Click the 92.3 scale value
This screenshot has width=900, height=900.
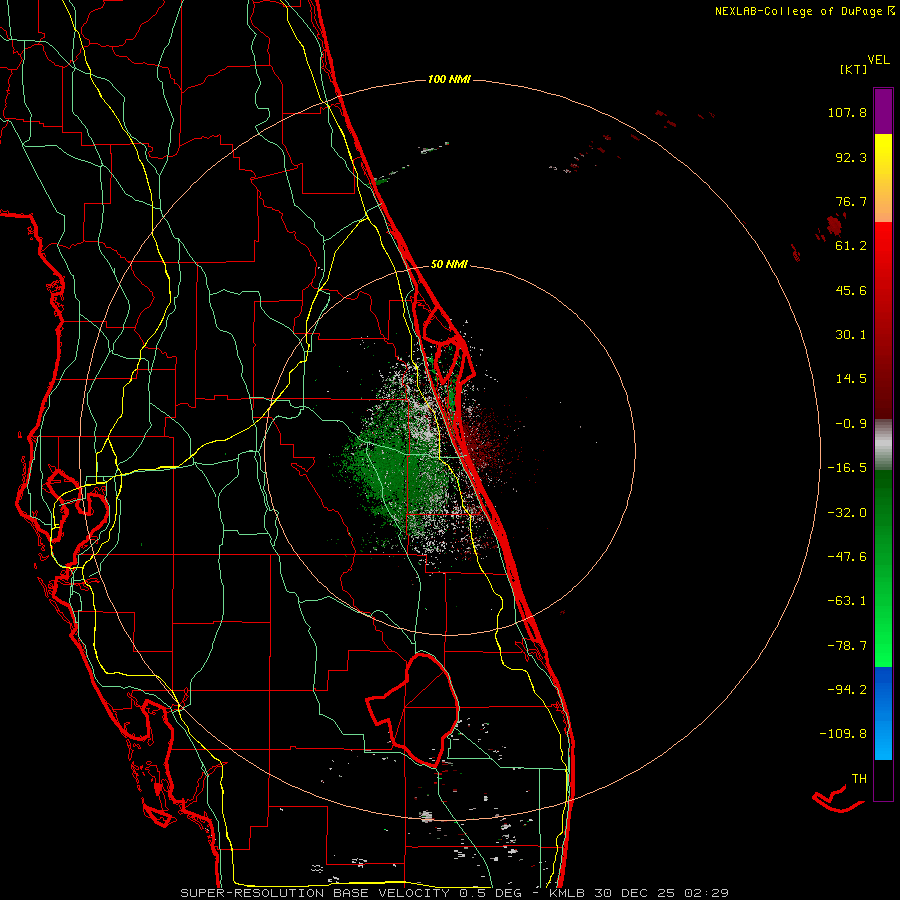[x=851, y=157]
